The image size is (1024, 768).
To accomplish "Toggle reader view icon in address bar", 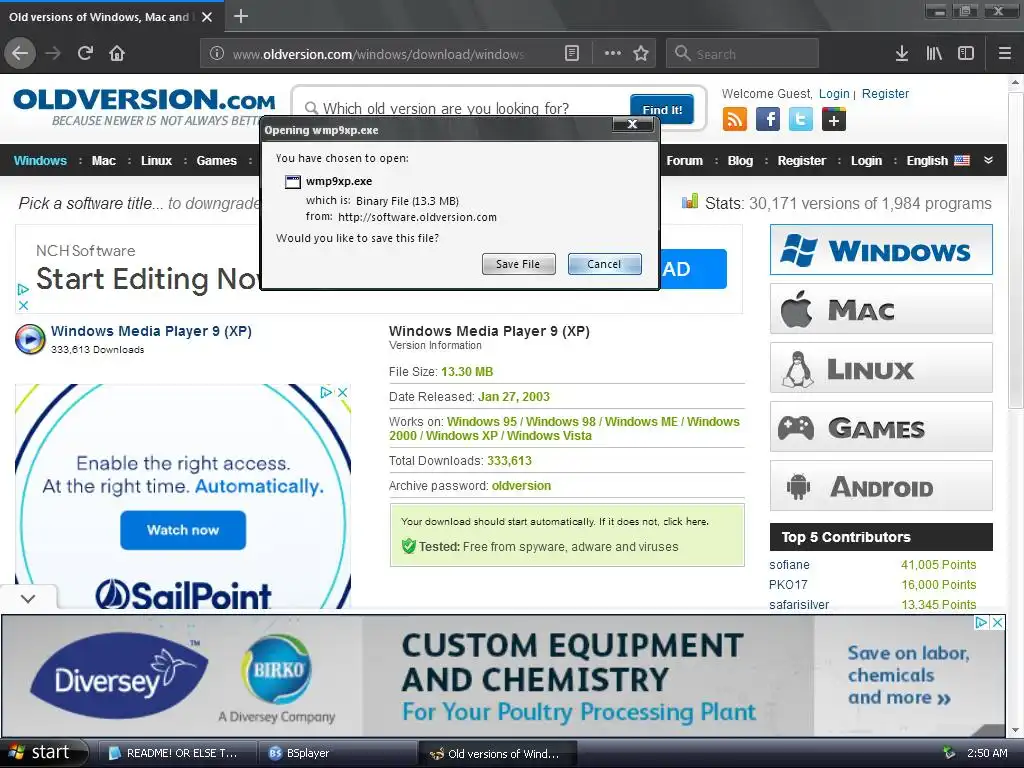I will [572, 54].
